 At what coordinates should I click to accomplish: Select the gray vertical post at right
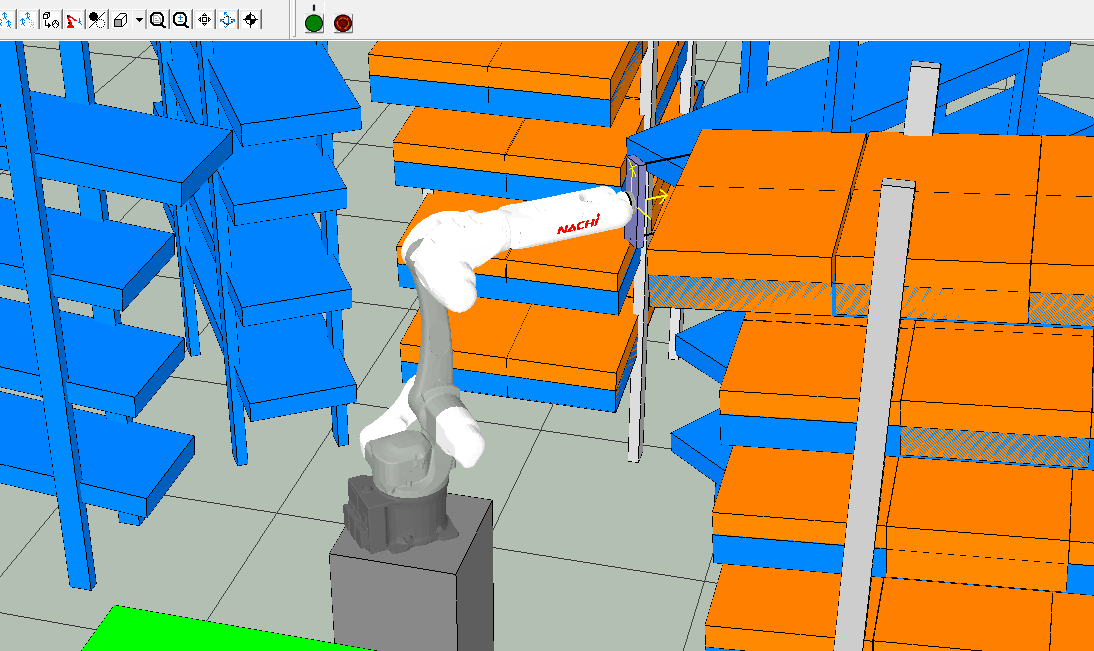876,415
